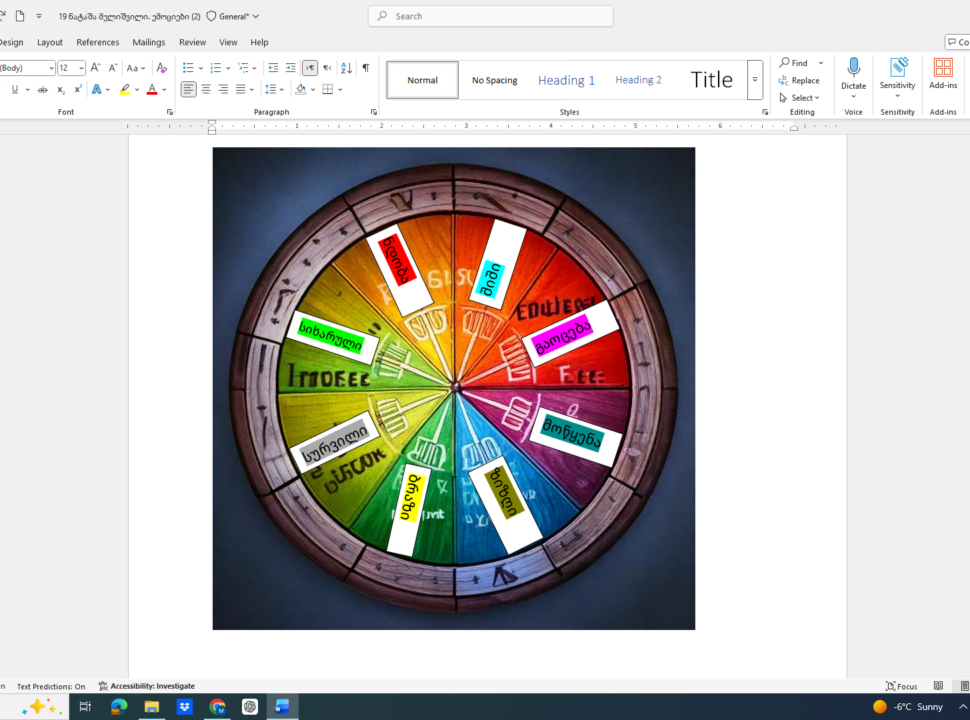This screenshot has width=970, height=720.
Task: Switch to the Mailings tab
Action: coord(149,42)
